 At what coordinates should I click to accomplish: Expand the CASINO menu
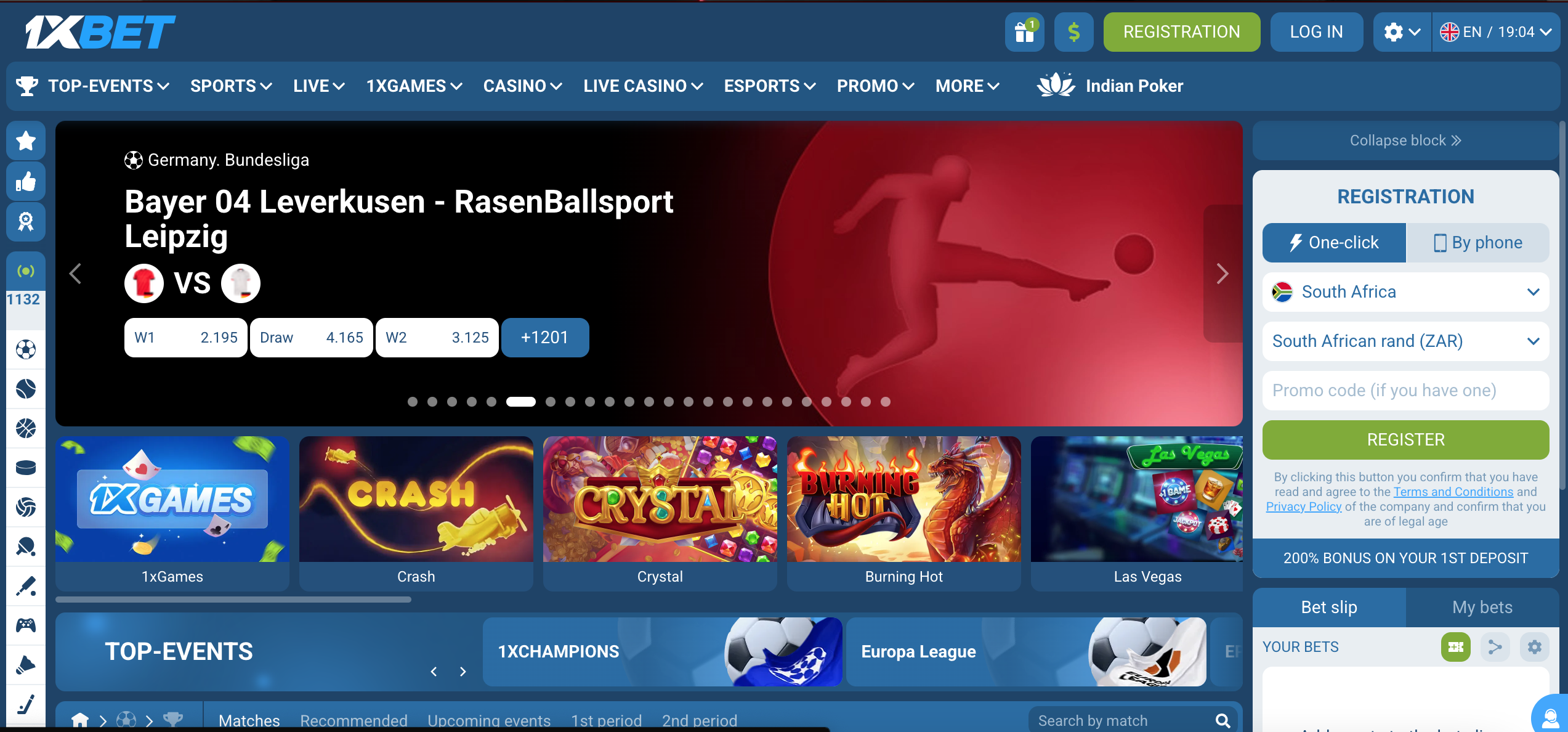click(x=522, y=86)
